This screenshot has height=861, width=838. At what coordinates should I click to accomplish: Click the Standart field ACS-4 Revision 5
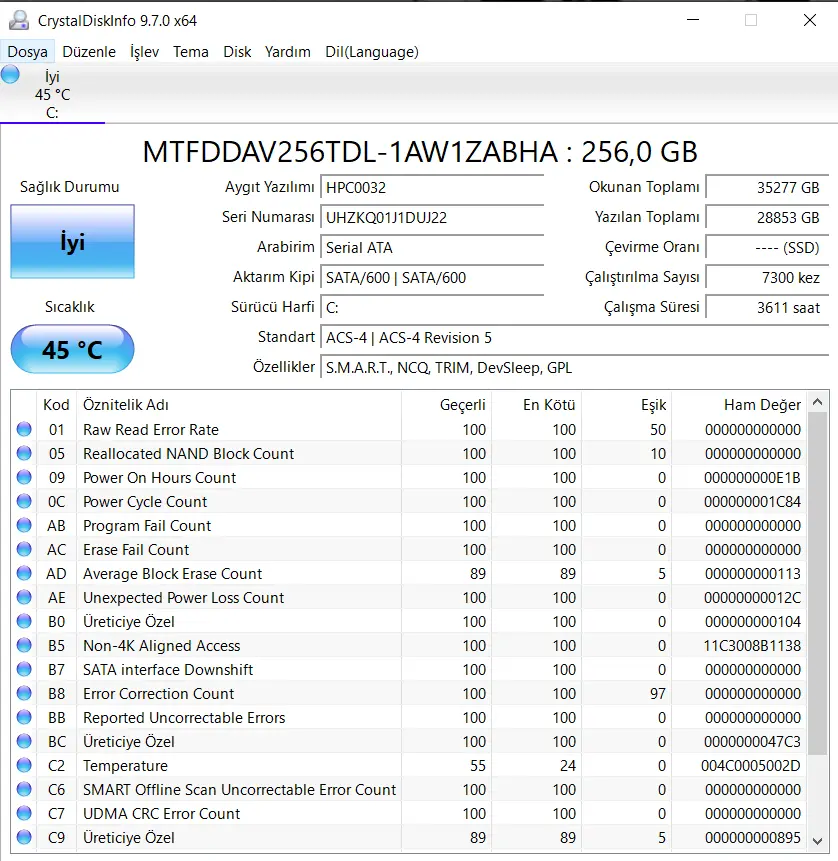click(574, 337)
